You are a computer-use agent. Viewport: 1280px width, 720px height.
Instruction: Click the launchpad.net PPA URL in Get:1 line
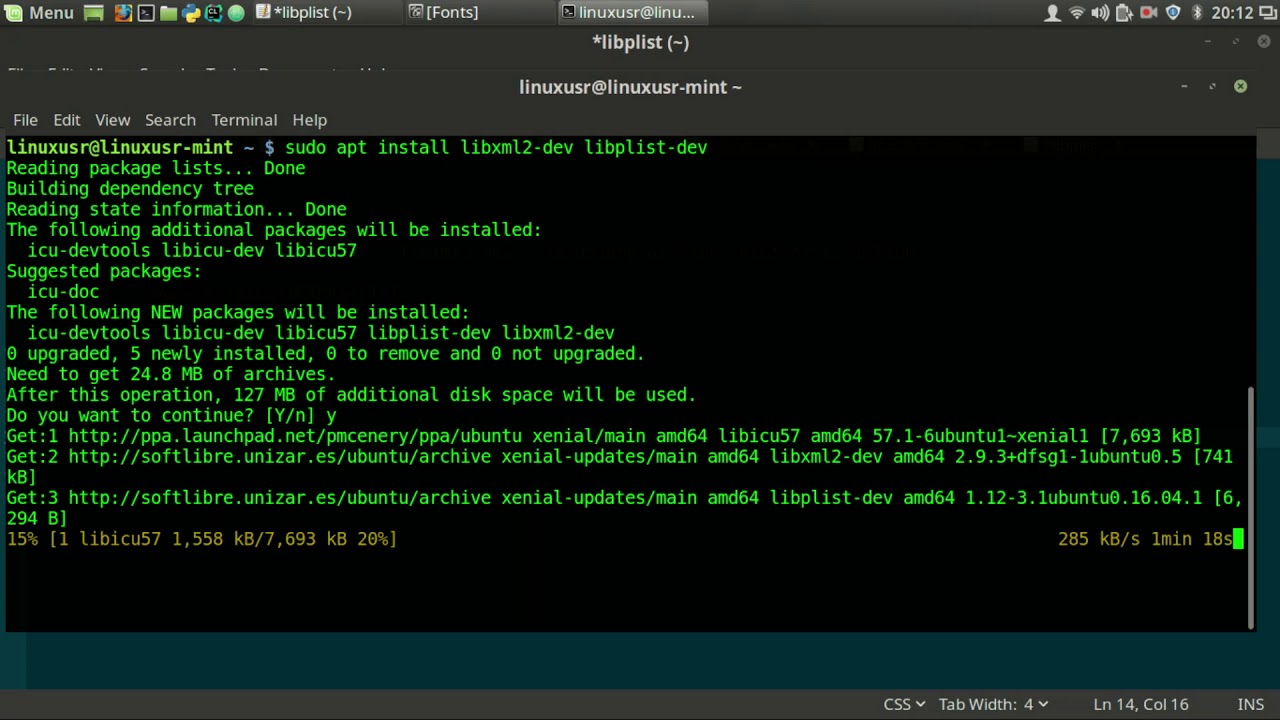[295, 436]
